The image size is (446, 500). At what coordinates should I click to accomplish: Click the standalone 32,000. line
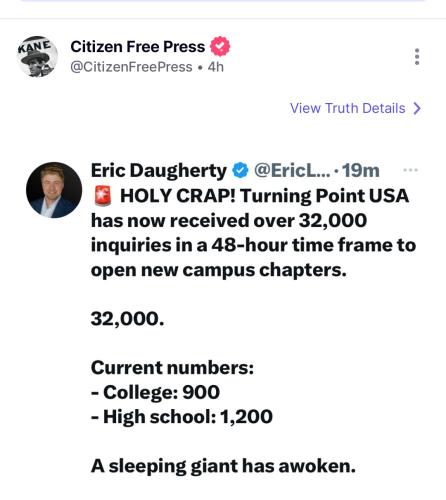127,319
